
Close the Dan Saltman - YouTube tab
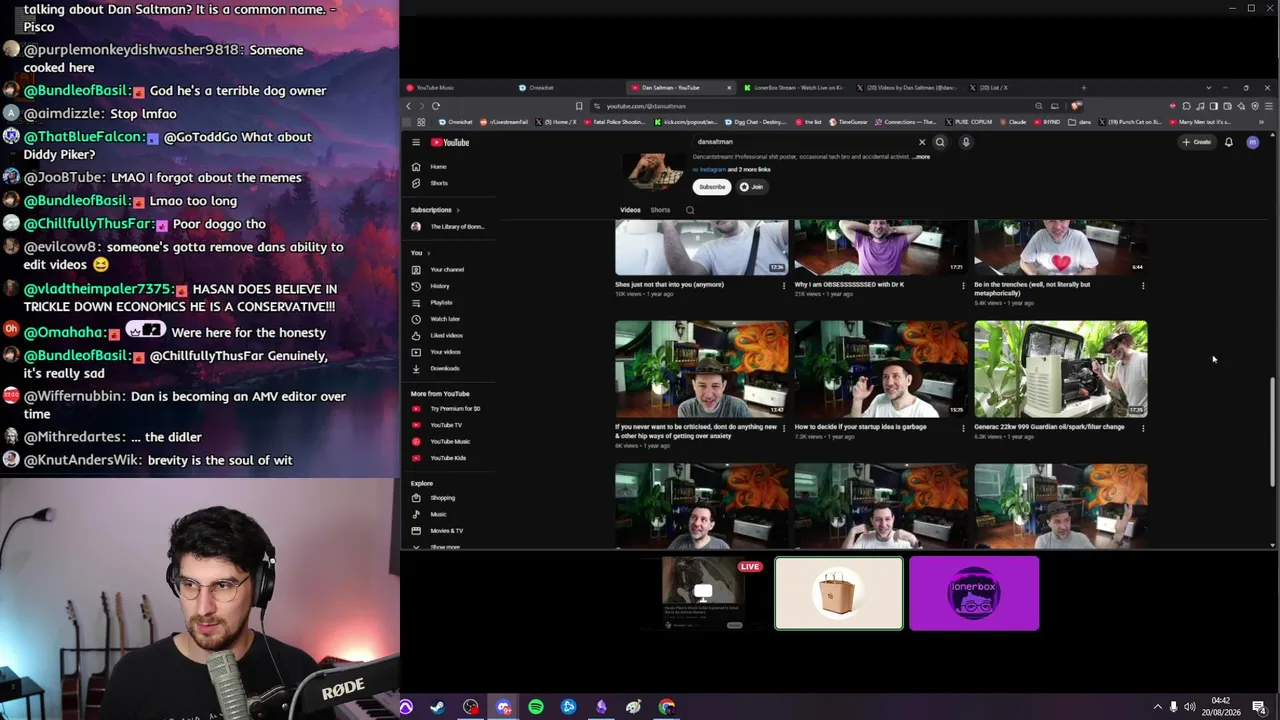click(x=729, y=88)
